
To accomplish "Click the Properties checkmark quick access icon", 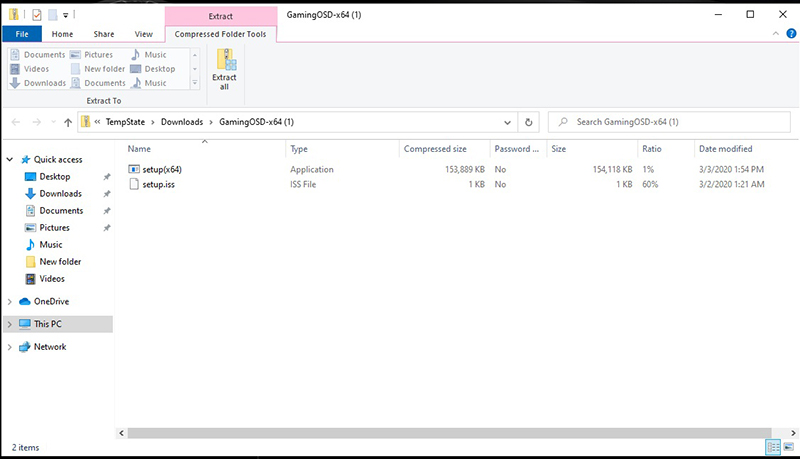I will click(37, 15).
